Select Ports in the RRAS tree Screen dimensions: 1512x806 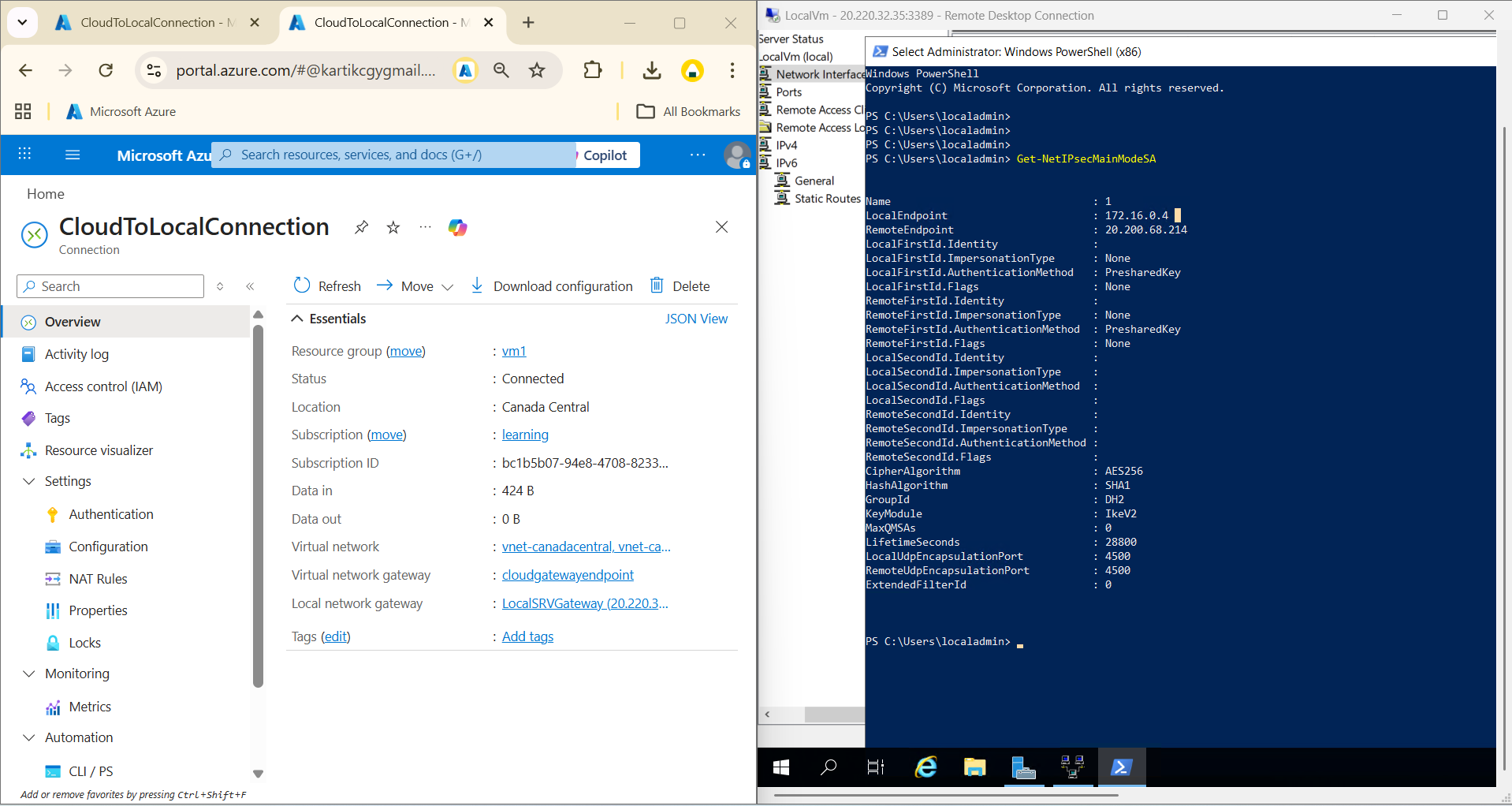(x=788, y=92)
